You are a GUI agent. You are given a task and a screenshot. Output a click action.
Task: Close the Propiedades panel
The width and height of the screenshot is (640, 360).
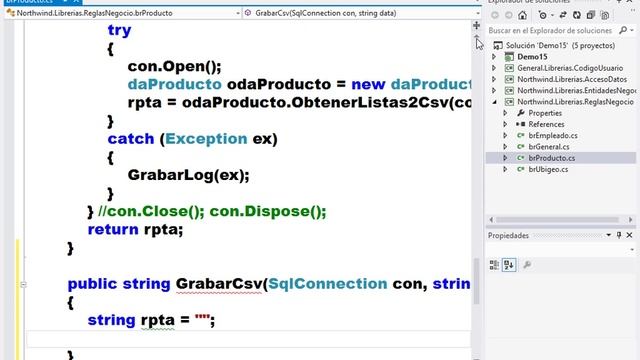629,236
